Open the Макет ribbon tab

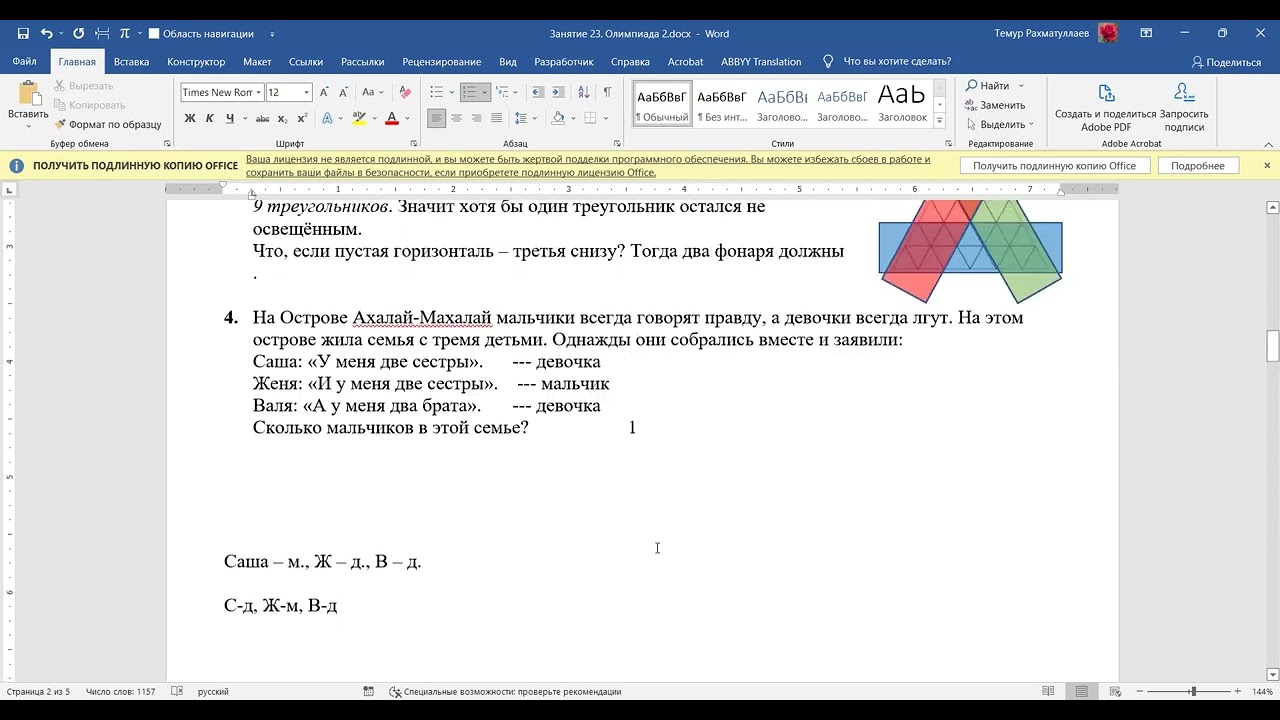[257, 62]
